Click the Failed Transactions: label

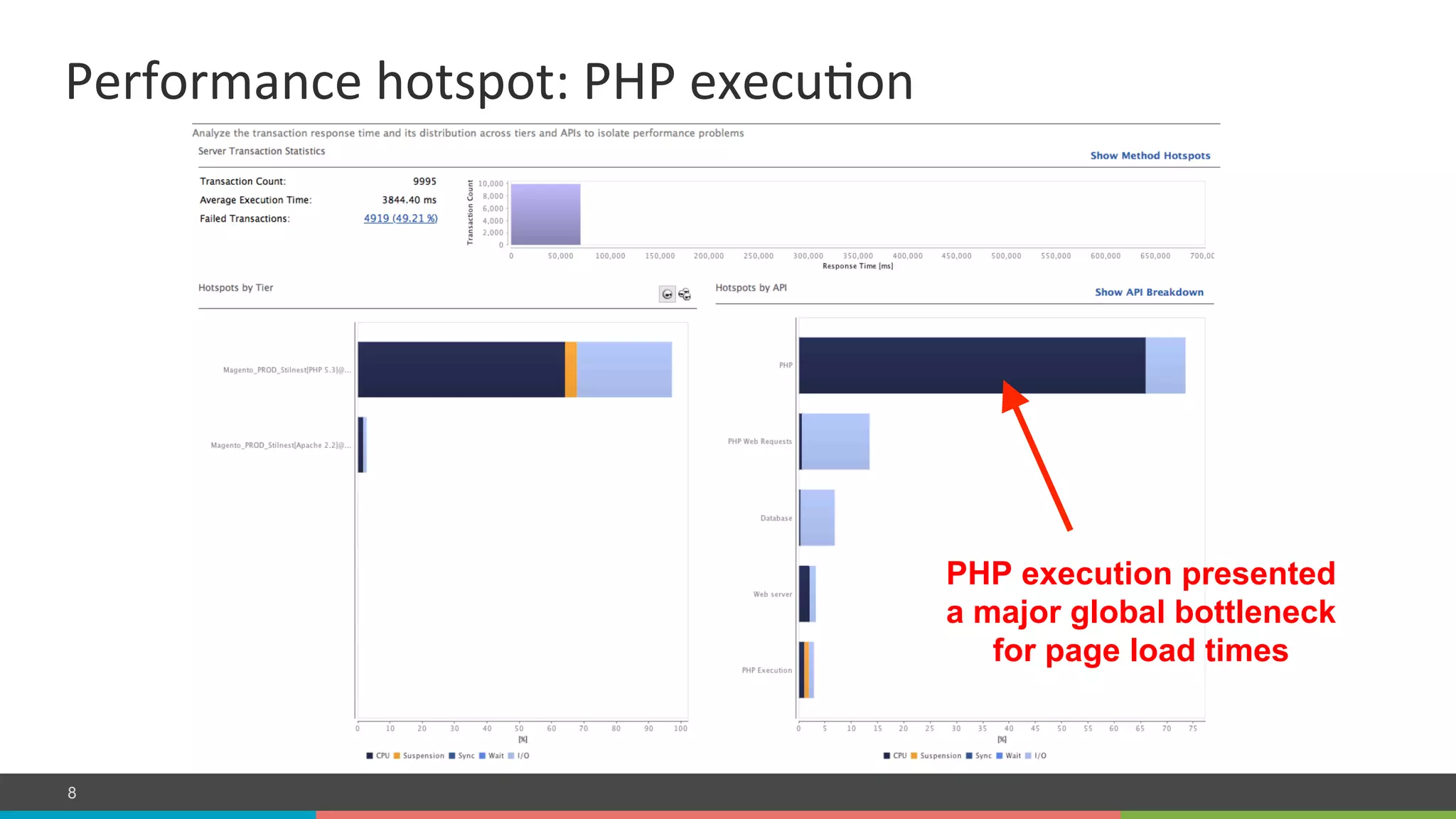[245, 218]
